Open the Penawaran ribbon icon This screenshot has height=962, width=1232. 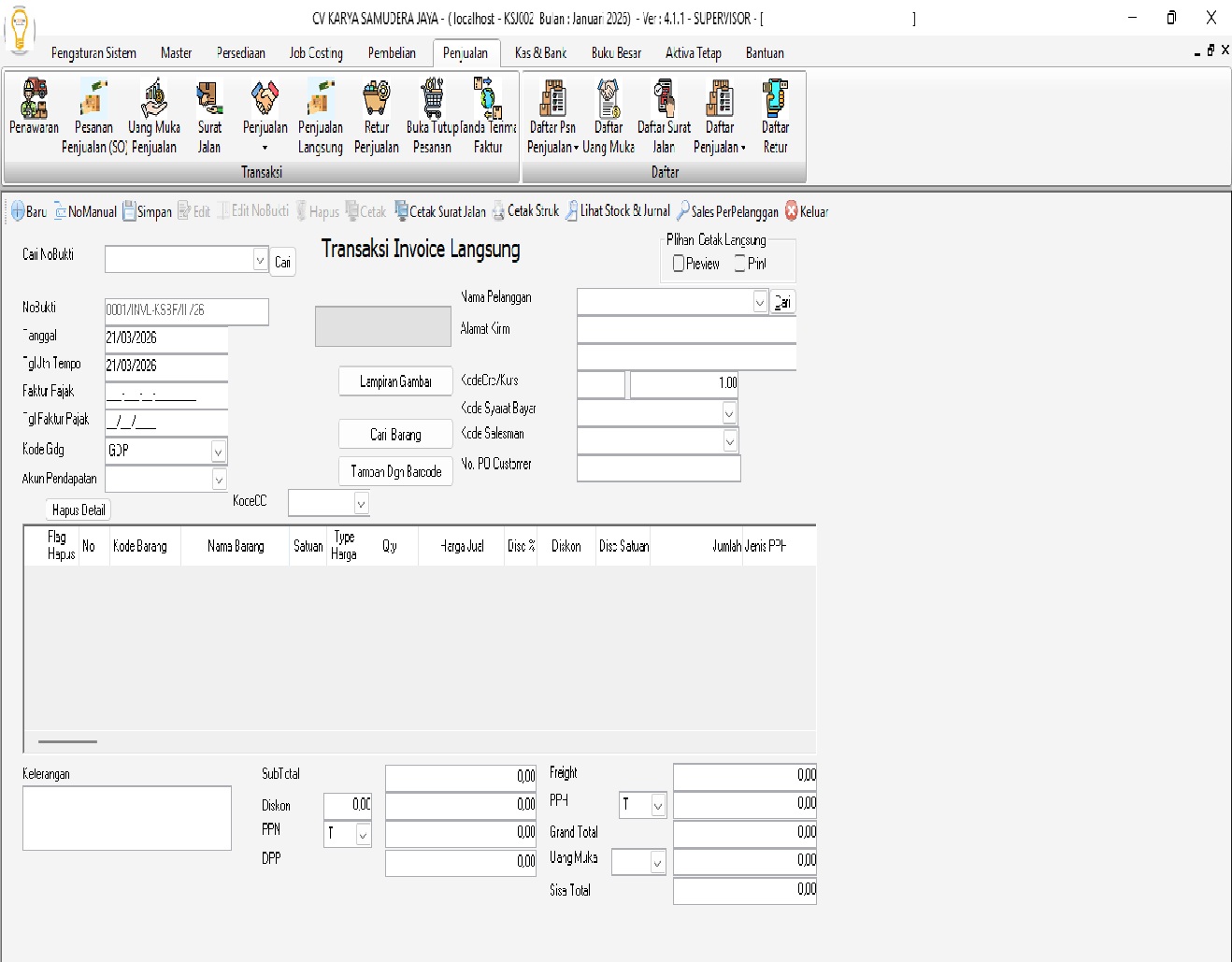click(35, 98)
